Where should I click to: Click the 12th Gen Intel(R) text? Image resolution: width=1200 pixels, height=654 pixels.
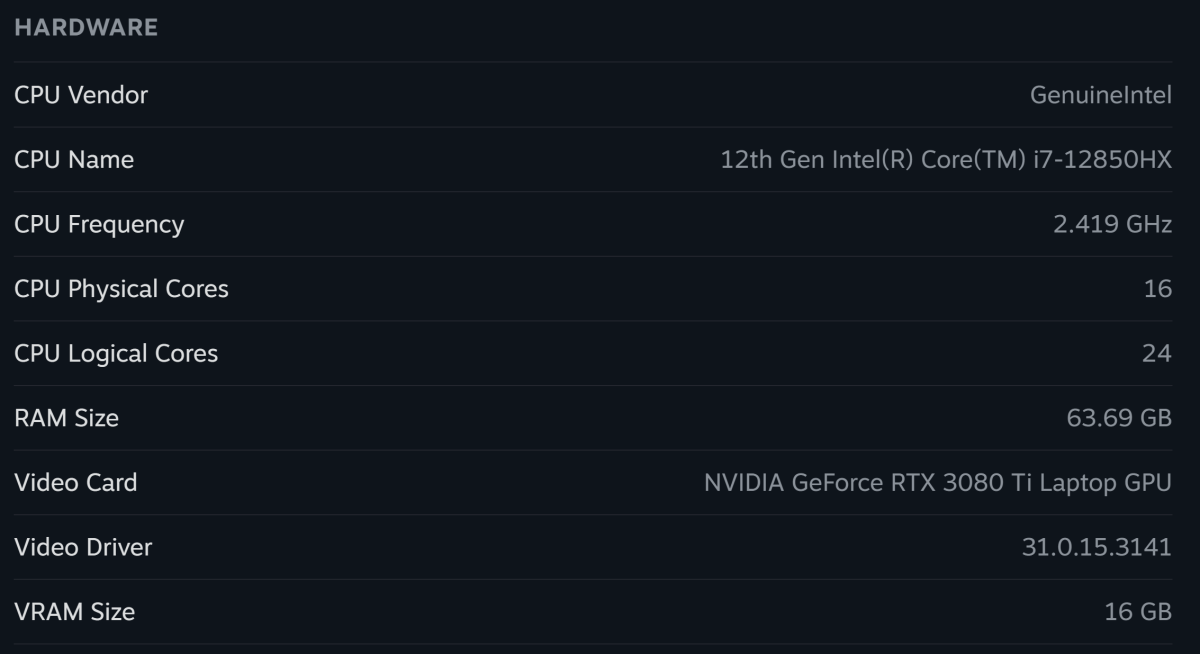point(817,160)
